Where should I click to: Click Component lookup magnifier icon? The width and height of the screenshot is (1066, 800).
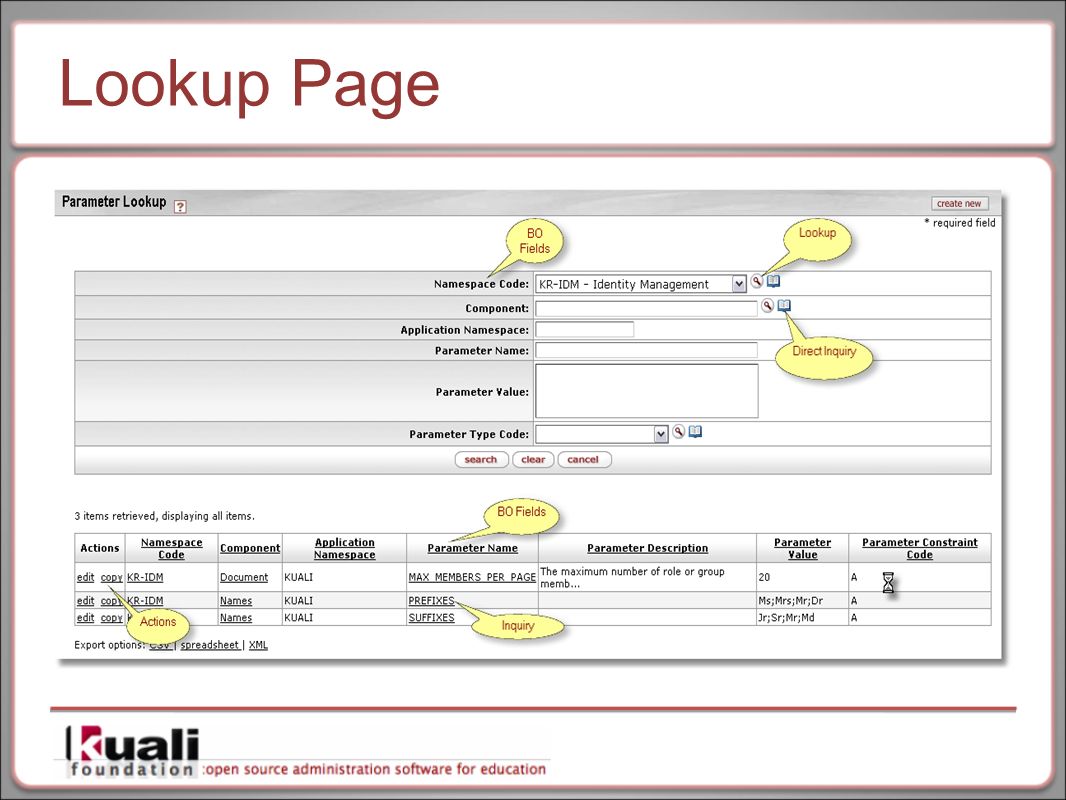(767, 306)
